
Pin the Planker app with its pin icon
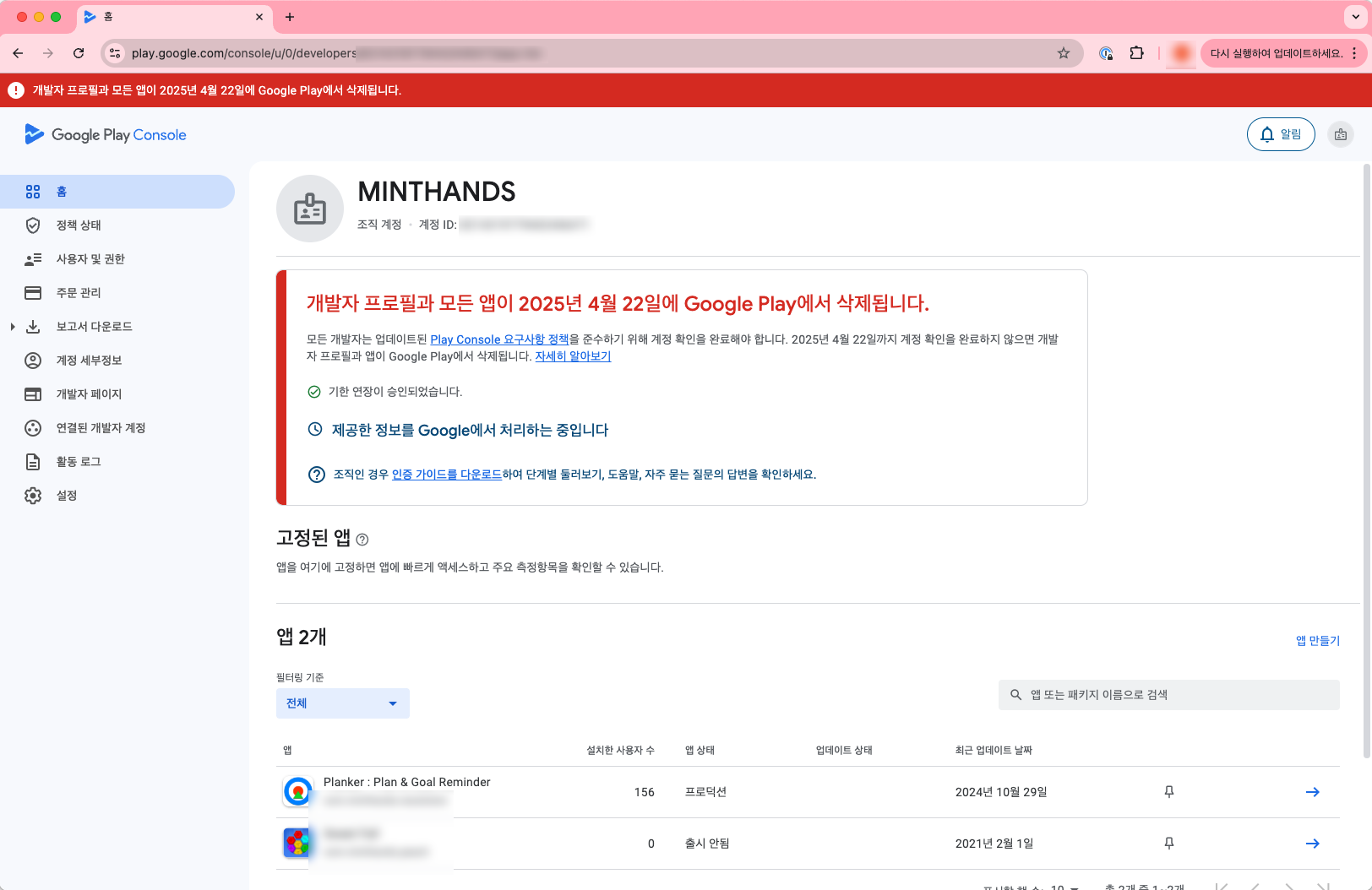[1169, 792]
